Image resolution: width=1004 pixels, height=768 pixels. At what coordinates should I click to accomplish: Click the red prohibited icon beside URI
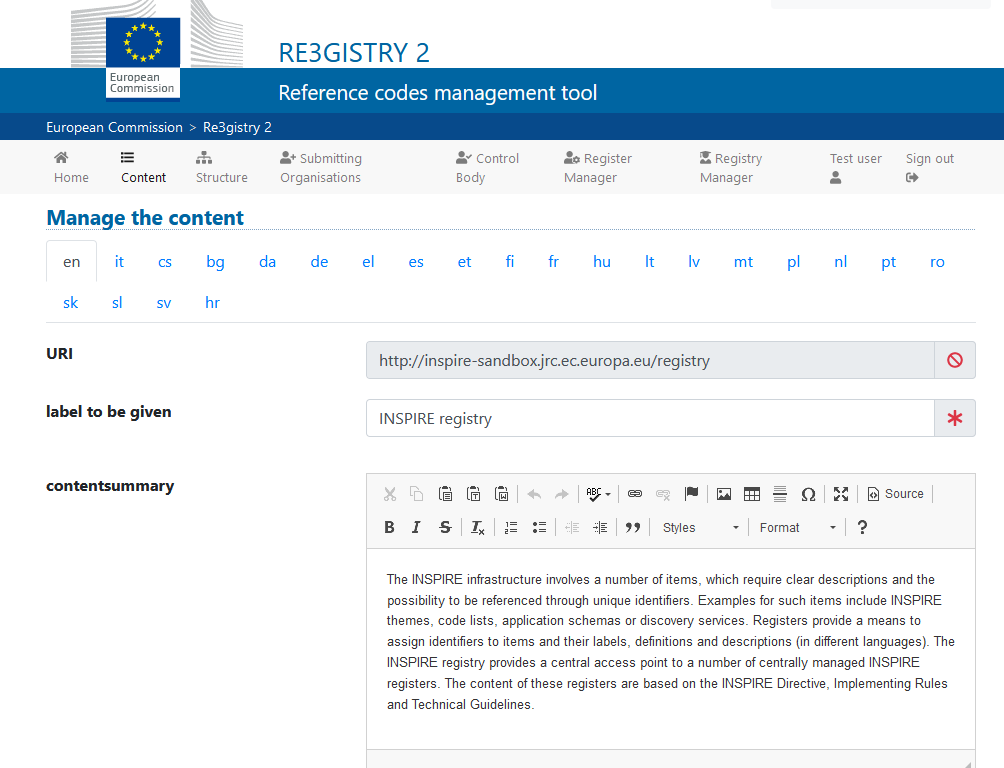(955, 360)
